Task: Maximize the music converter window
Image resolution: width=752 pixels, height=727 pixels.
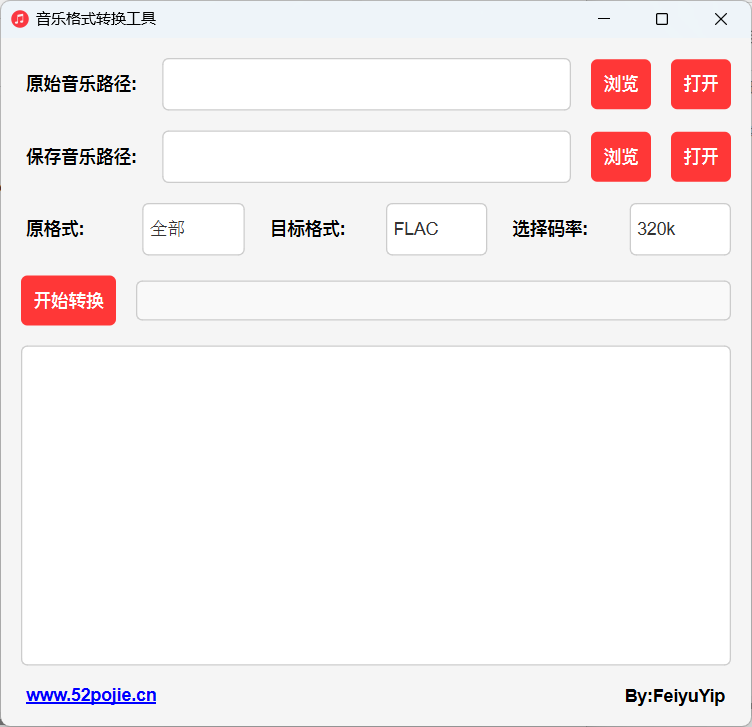Action: (662, 19)
